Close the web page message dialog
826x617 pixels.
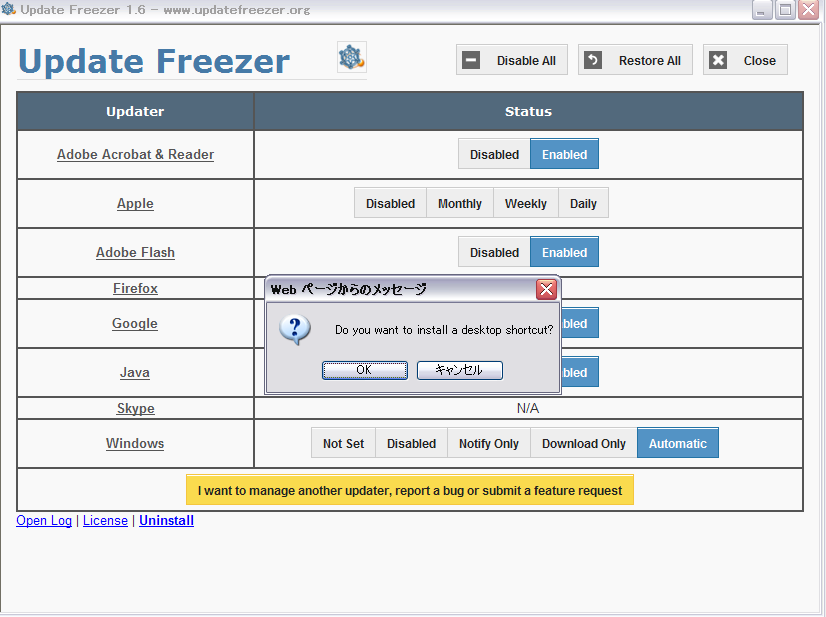(x=546, y=289)
